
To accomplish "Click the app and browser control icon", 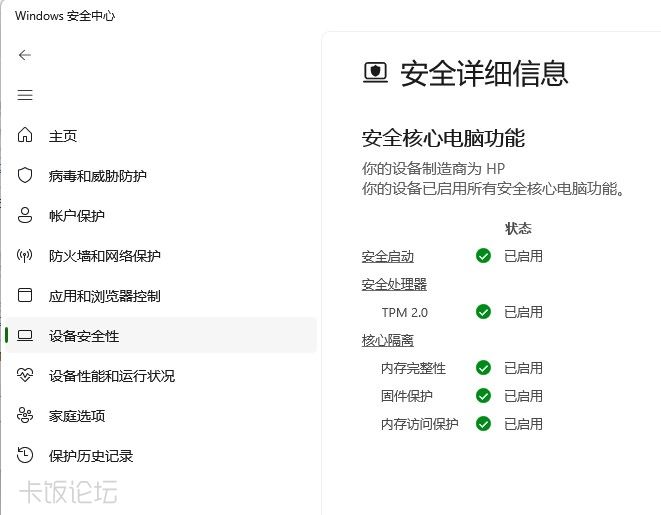I will [26, 295].
